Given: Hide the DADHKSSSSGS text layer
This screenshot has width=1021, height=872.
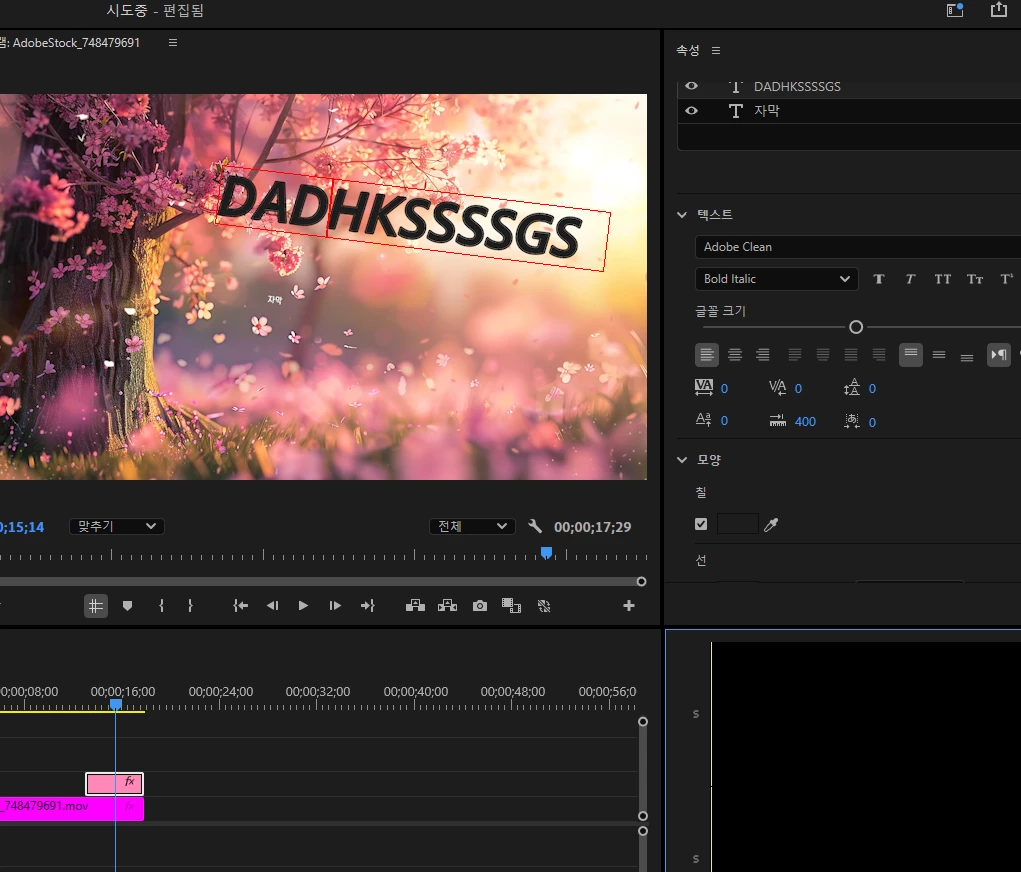Looking at the screenshot, I should click(x=692, y=86).
